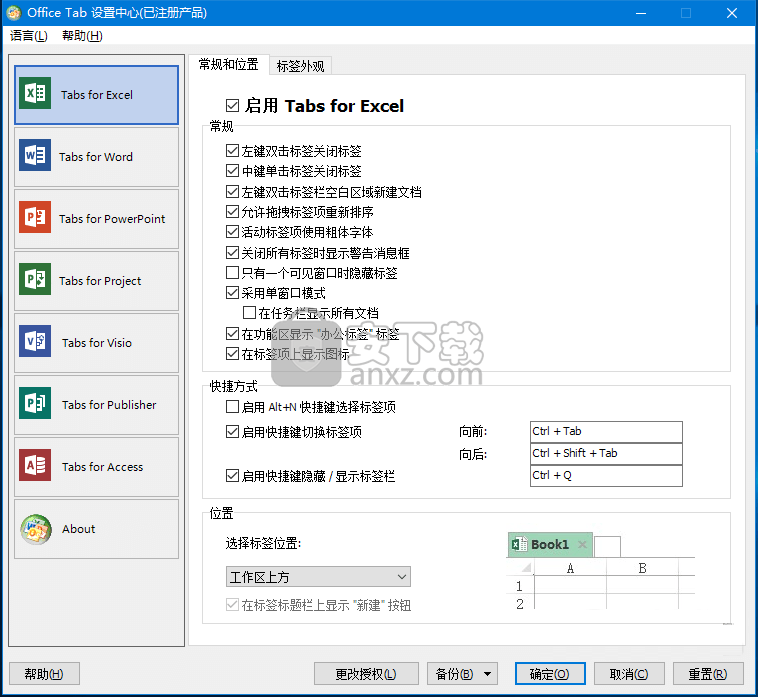Enable 只有一个可见窗口时隐藏标签 checkbox
The height and width of the screenshot is (697, 758).
pyautogui.click(x=233, y=273)
